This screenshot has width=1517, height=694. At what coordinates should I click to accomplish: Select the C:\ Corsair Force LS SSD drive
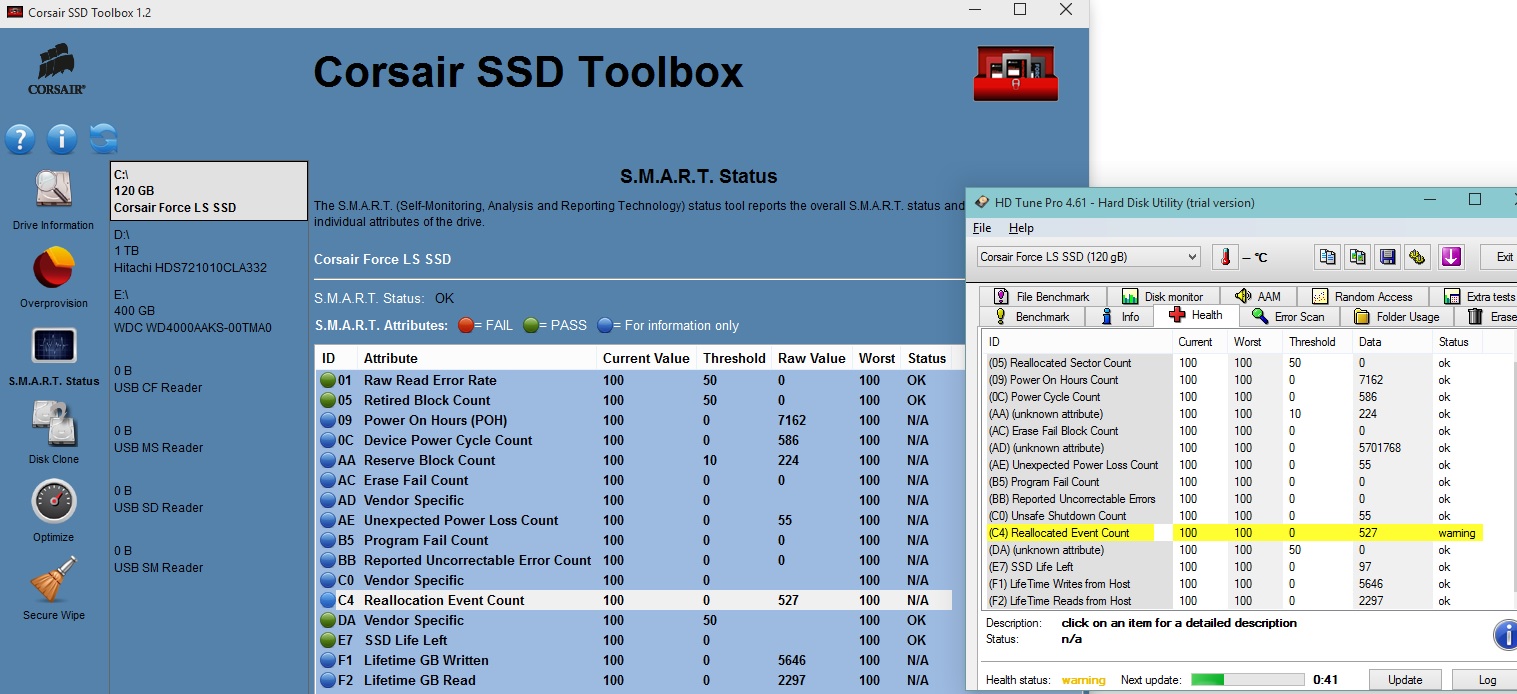pos(208,191)
